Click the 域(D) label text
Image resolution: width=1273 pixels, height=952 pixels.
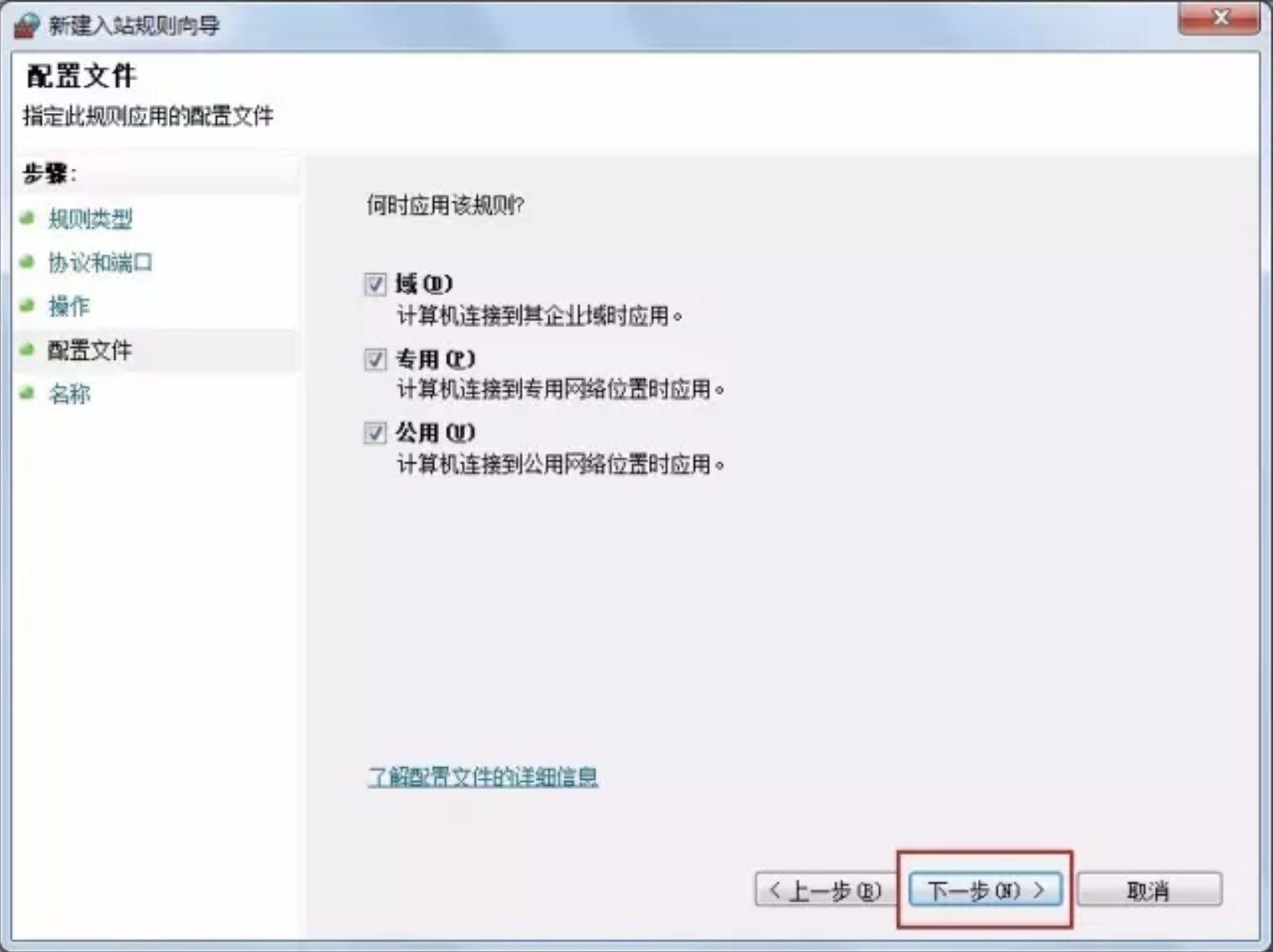[x=424, y=284]
